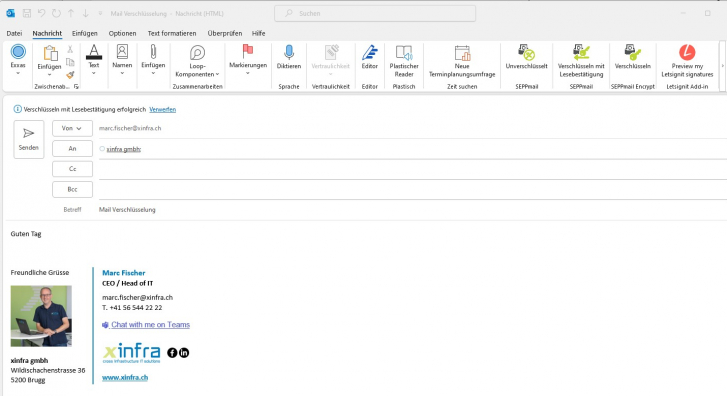Click the Outlook app icon in title bar
Image resolution: width=727 pixels, height=396 pixels.
(x=10, y=13)
